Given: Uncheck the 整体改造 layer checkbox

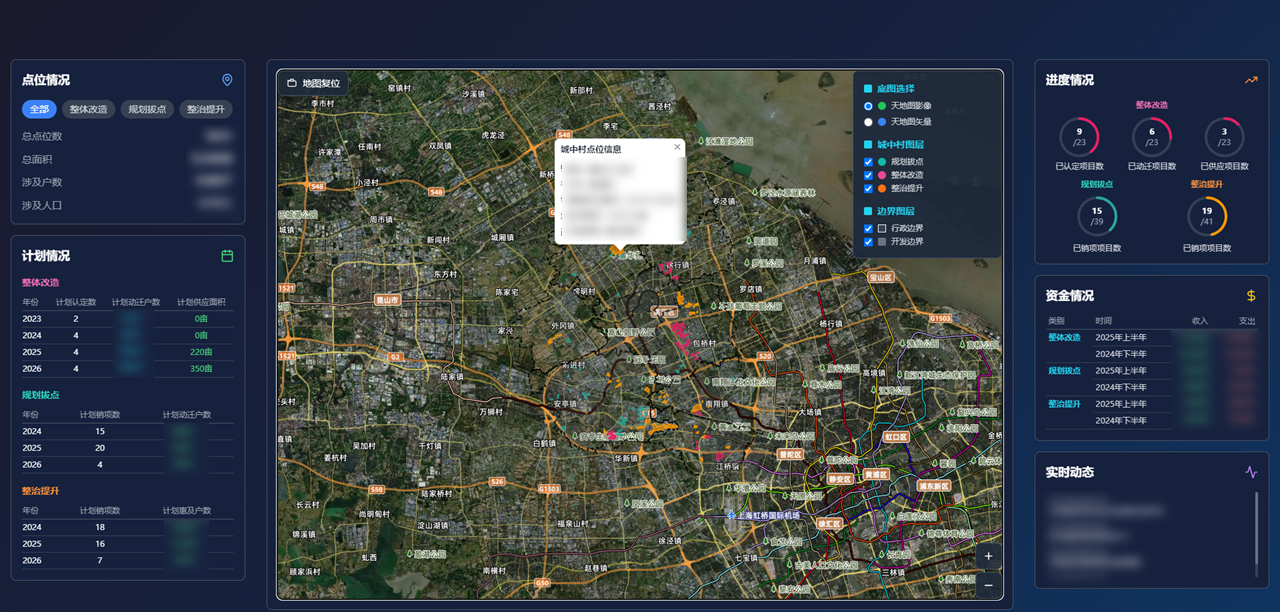Looking at the screenshot, I should pyautogui.click(x=868, y=175).
